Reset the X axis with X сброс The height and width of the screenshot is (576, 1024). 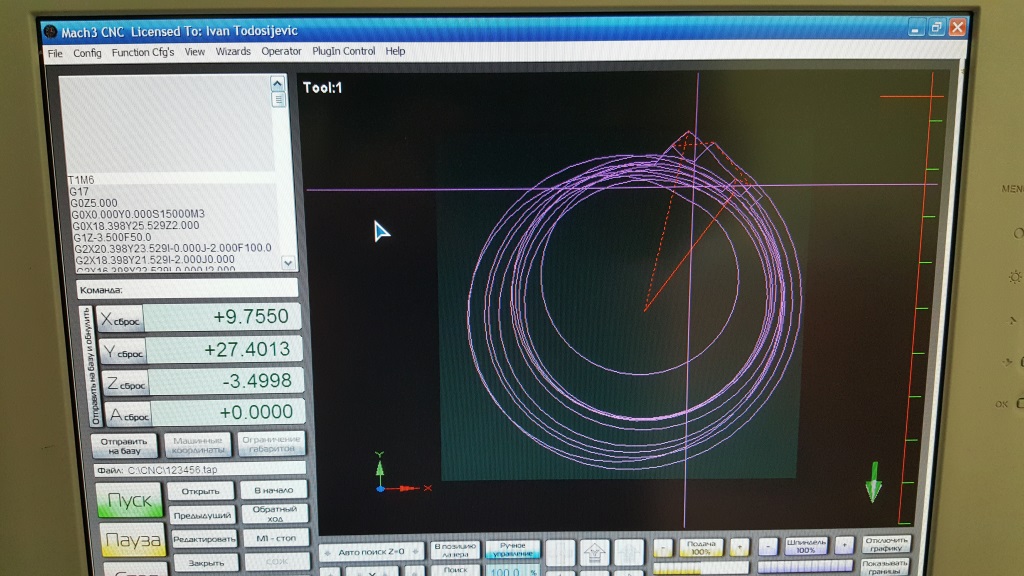click(x=120, y=319)
